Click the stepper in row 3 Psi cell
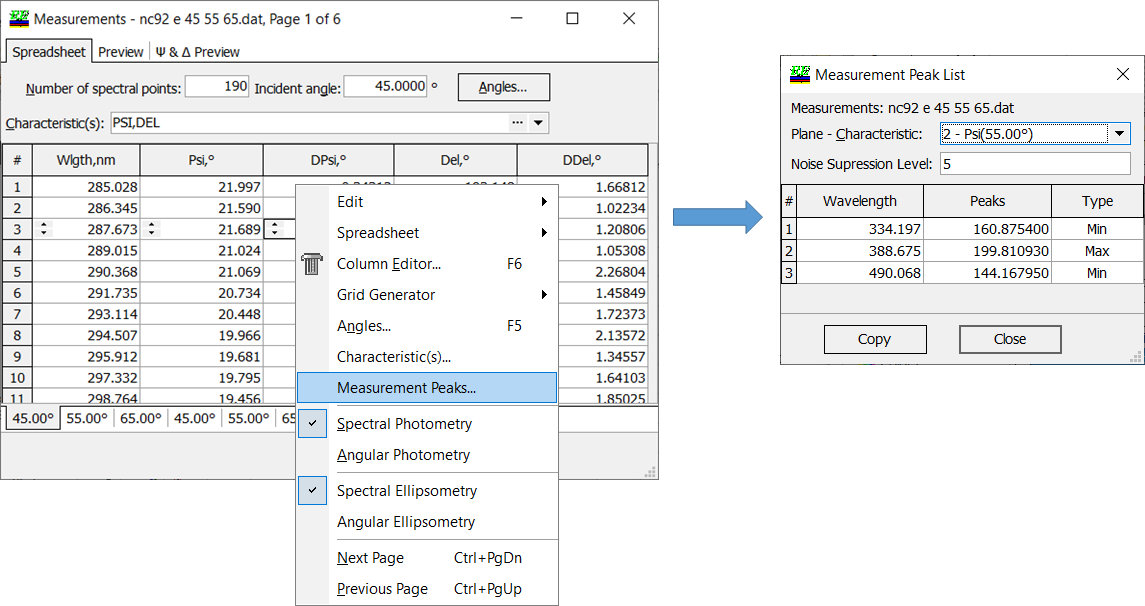1145x606 pixels. (x=152, y=229)
